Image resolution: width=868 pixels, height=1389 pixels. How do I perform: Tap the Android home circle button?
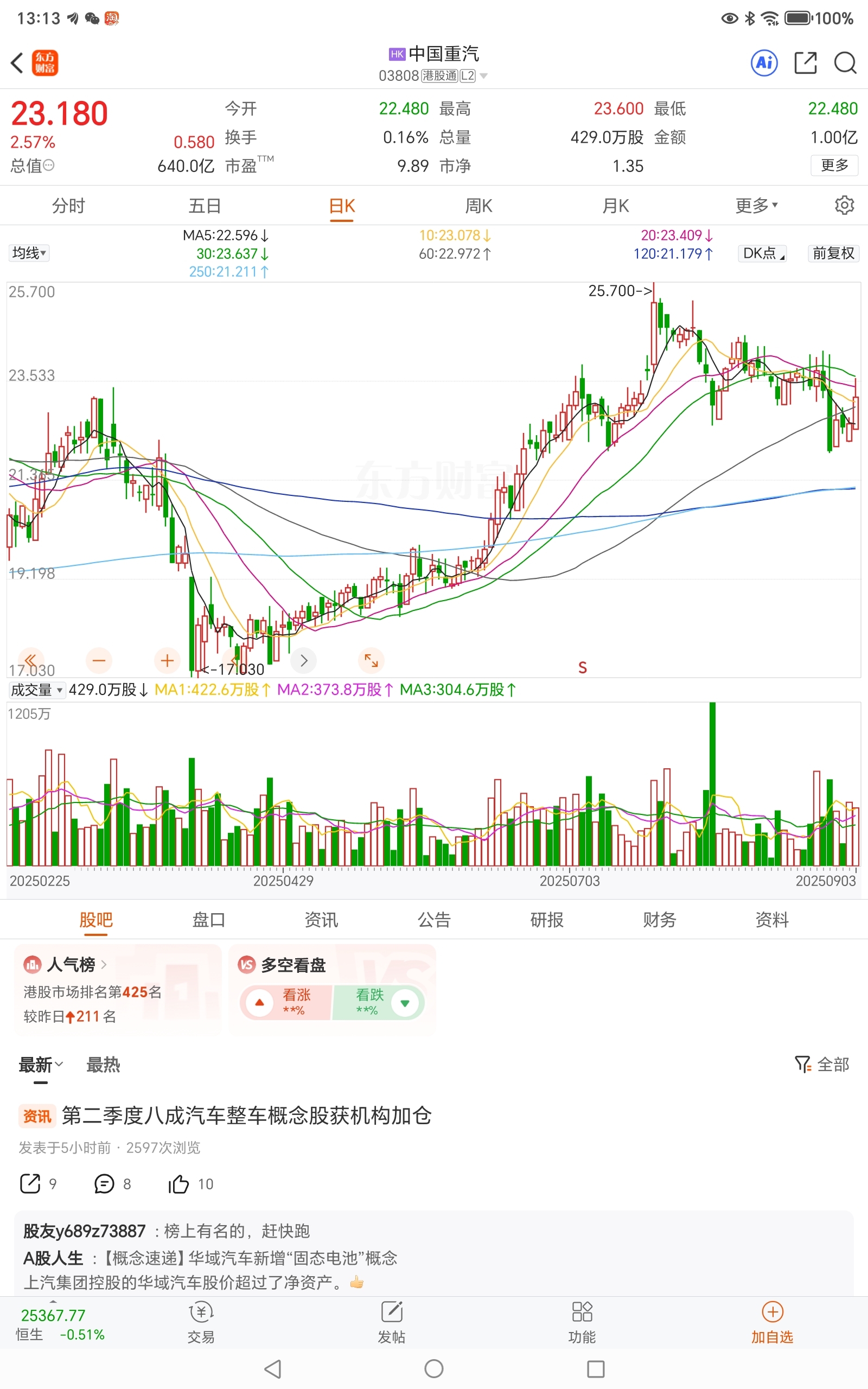click(x=434, y=1369)
